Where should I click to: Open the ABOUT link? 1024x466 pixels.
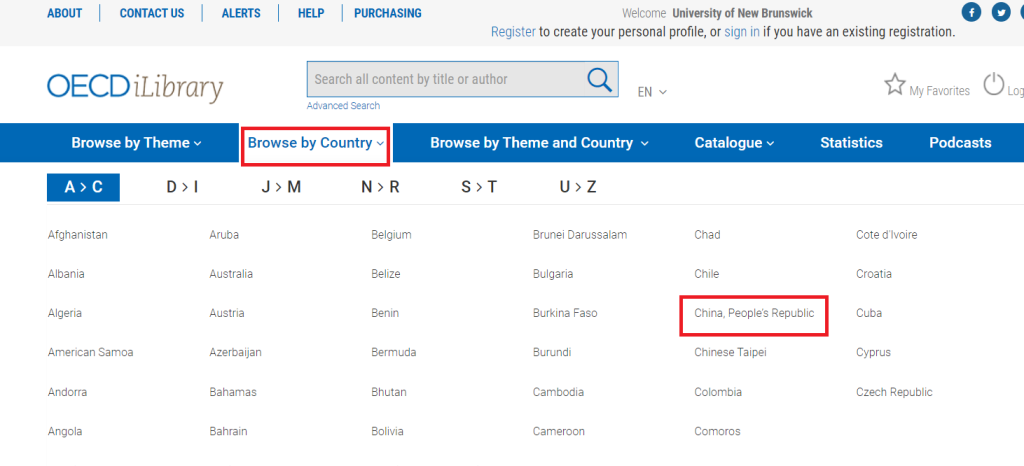click(x=65, y=13)
